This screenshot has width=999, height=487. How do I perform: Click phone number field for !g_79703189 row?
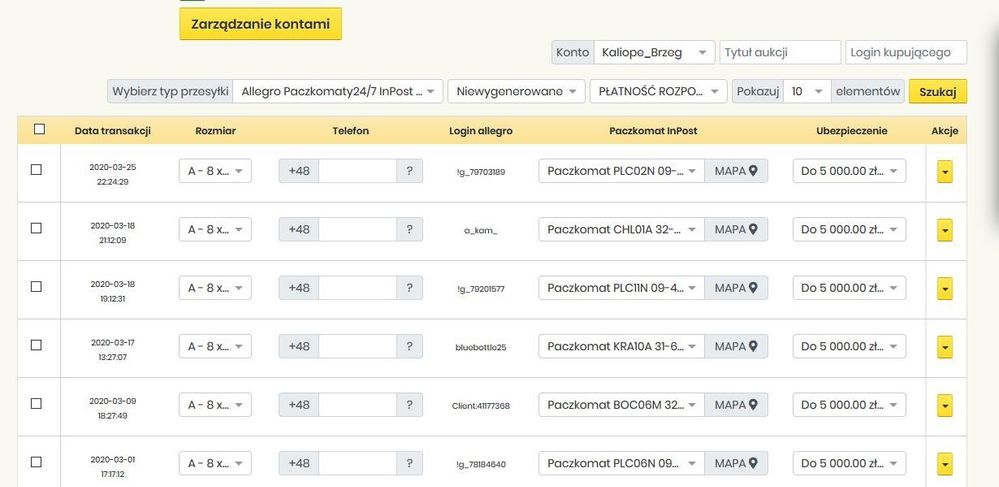point(357,171)
